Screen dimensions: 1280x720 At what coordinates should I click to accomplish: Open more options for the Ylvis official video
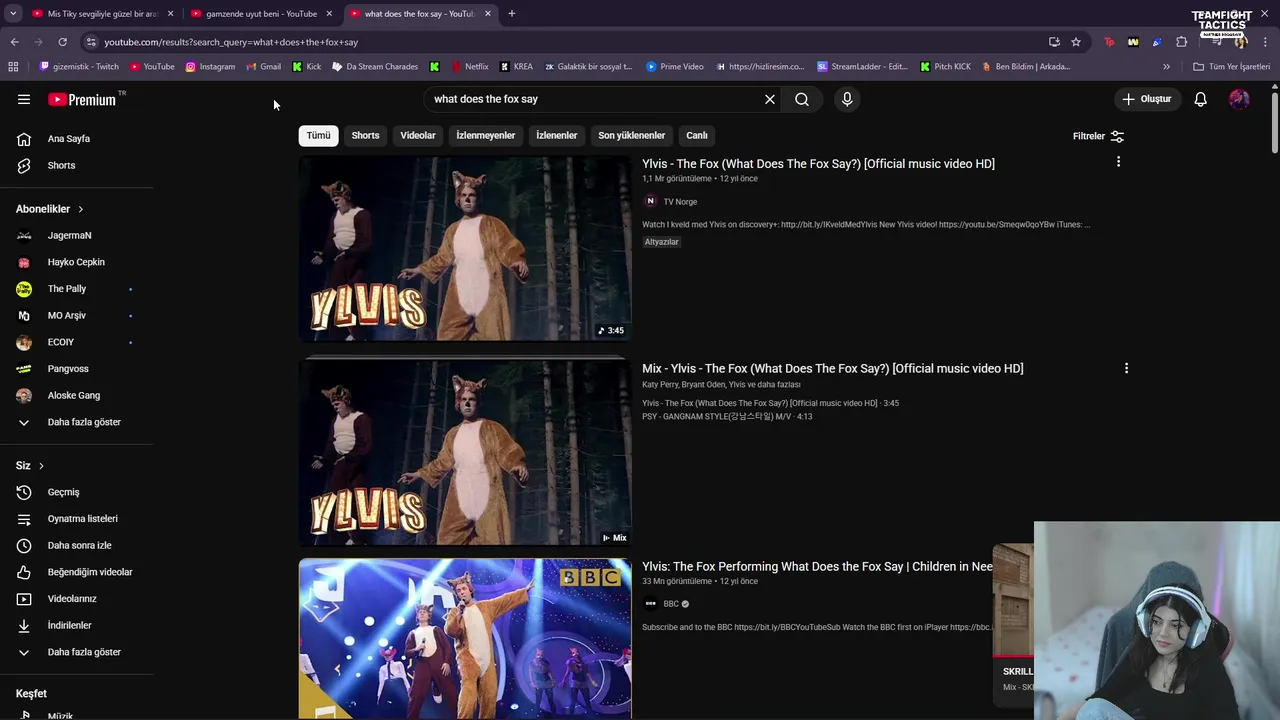[x=1118, y=161]
